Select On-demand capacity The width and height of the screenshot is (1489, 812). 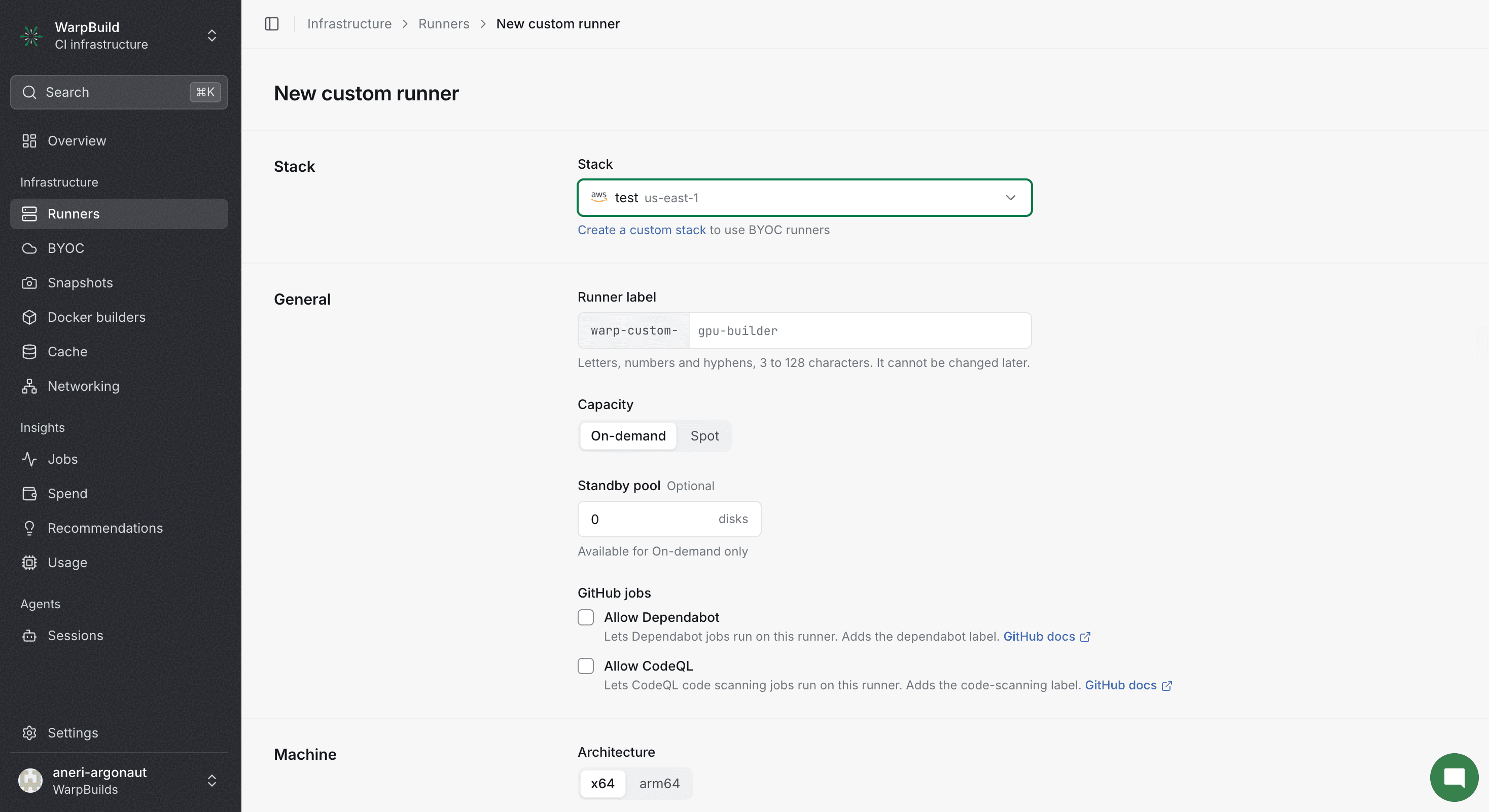coord(628,436)
